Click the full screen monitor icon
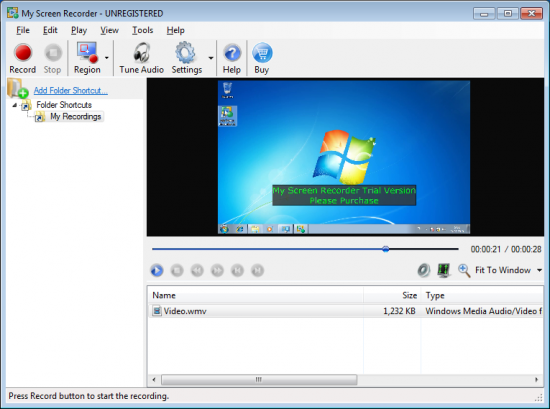The height and width of the screenshot is (409, 550). pyautogui.click(x=444, y=270)
